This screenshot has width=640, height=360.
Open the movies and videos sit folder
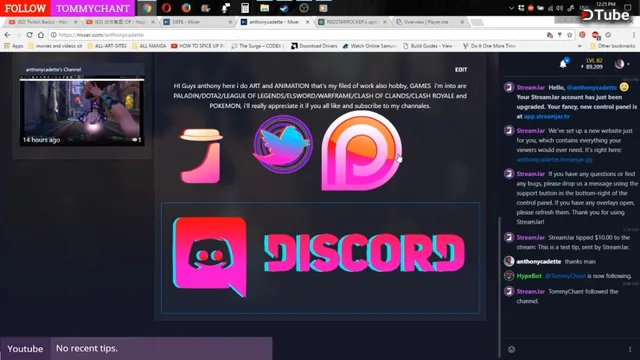(x=55, y=46)
